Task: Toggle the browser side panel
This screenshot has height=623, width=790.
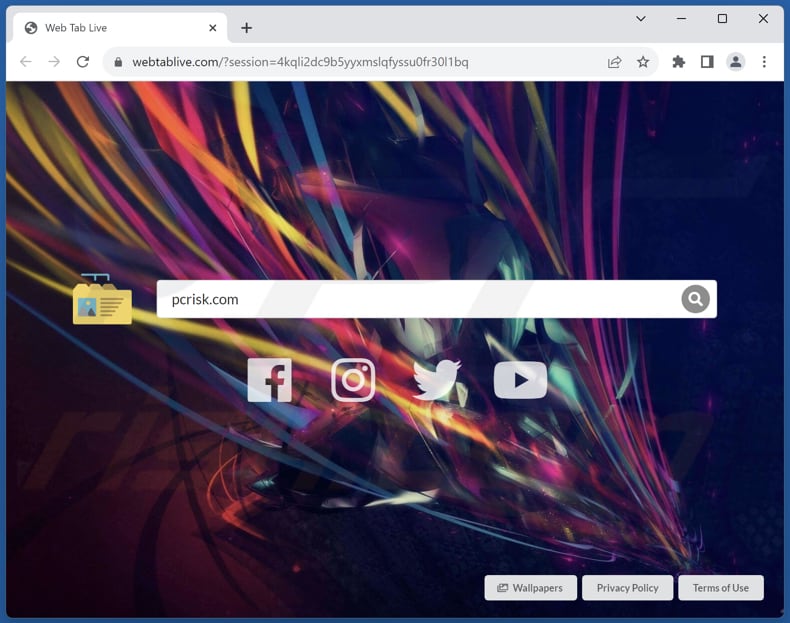Action: coord(707,62)
